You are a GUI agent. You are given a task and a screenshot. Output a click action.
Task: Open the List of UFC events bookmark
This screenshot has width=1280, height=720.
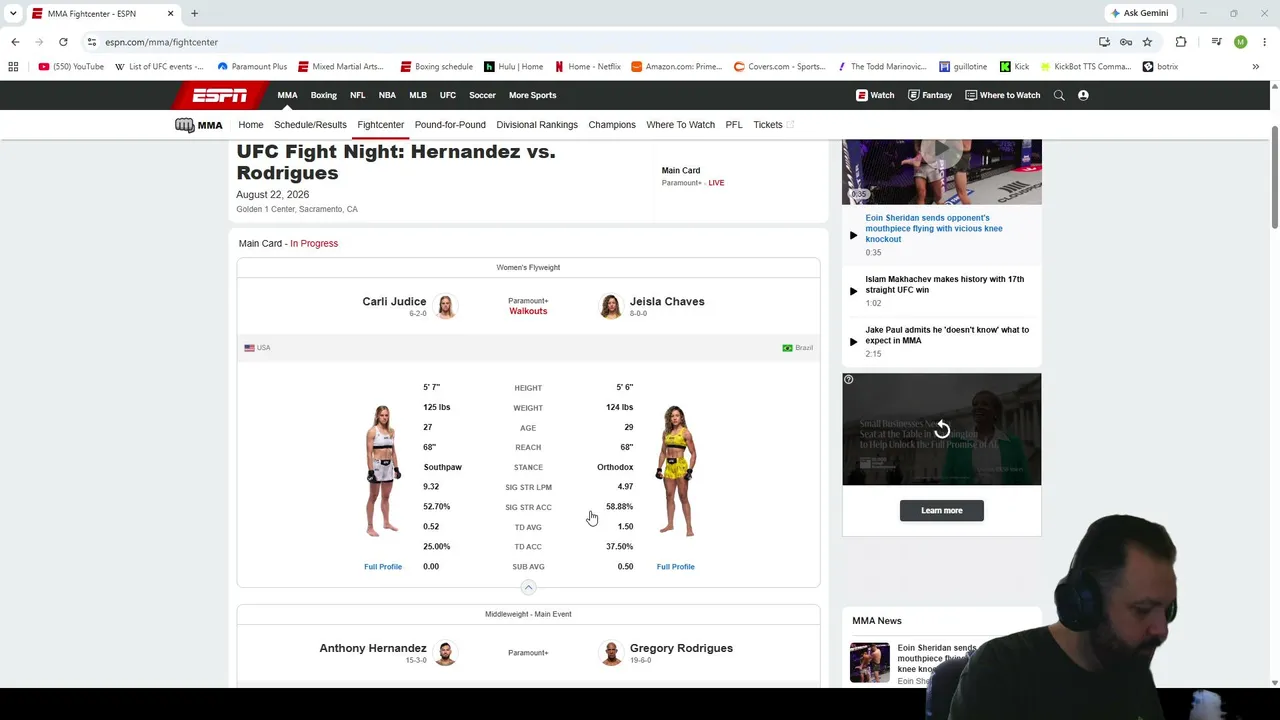tap(159, 67)
